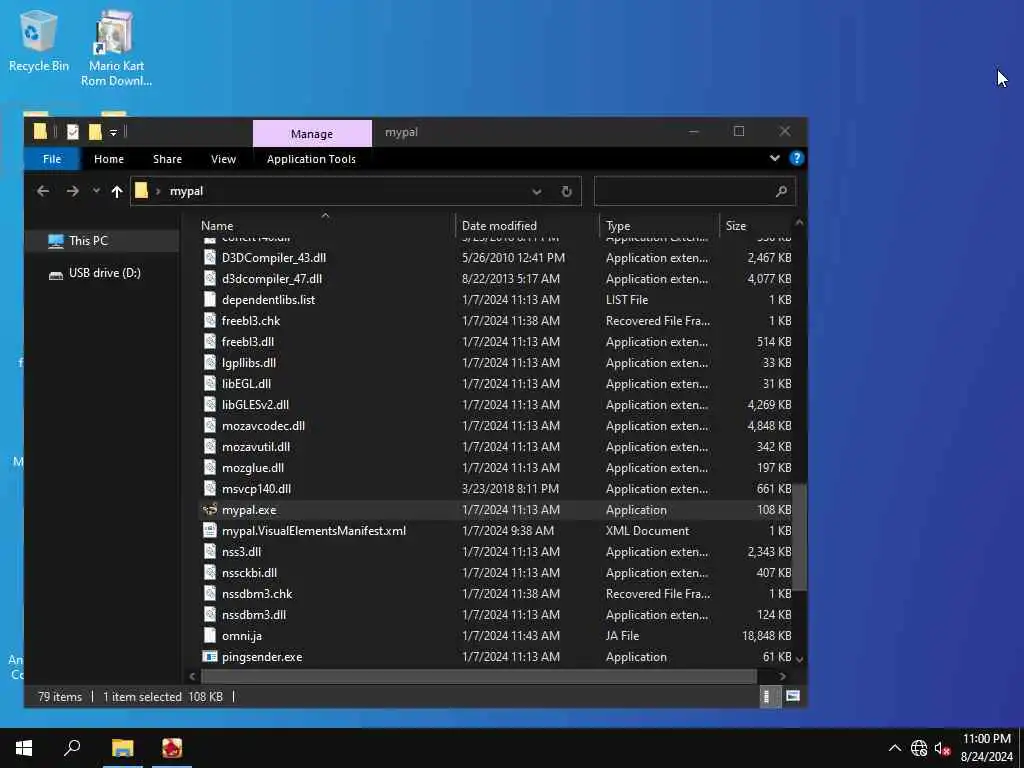This screenshot has height=768, width=1024.
Task: Select omni.ja file icon
Action: (x=210, y=635)
